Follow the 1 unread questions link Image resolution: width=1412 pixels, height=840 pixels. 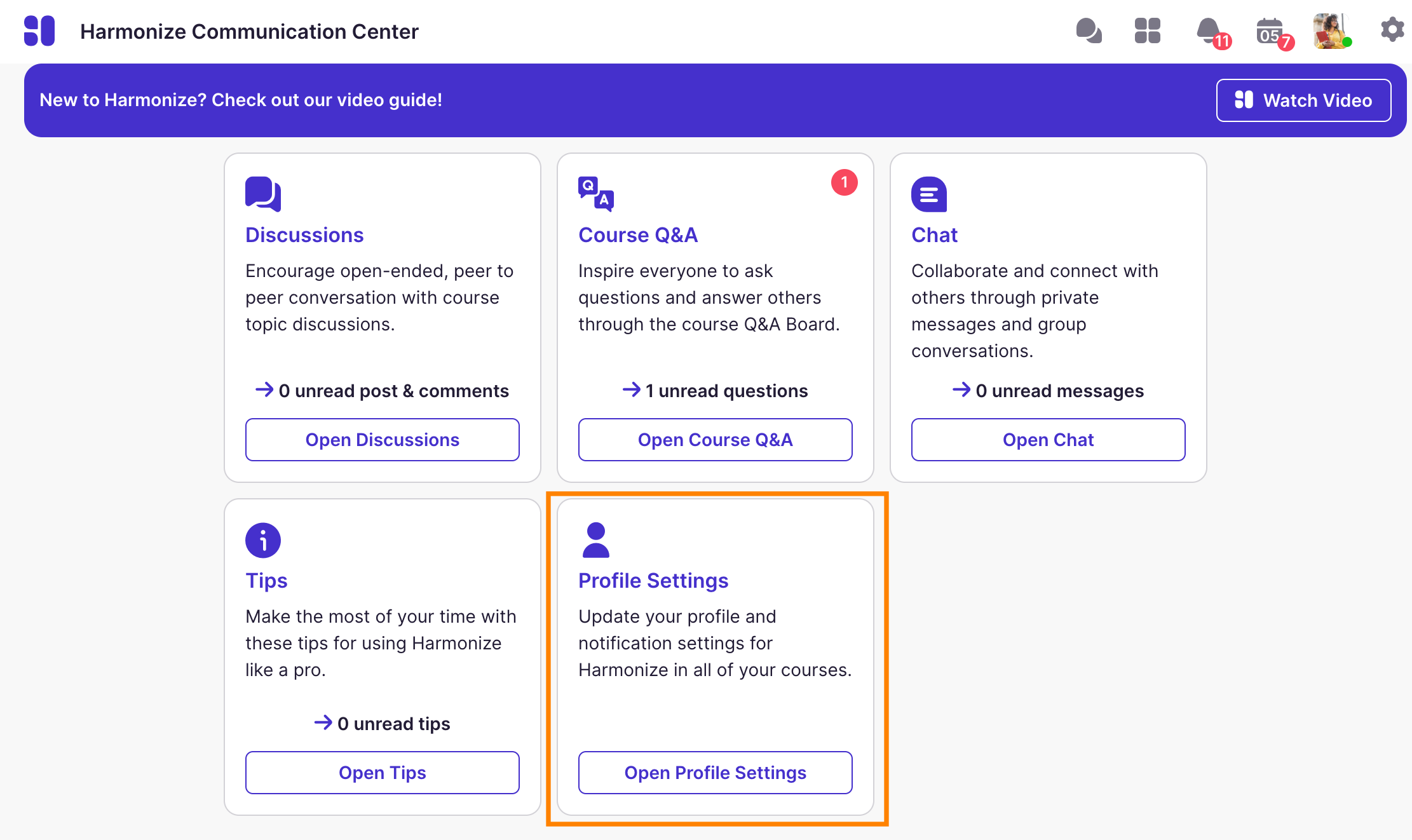click(716, 391)
